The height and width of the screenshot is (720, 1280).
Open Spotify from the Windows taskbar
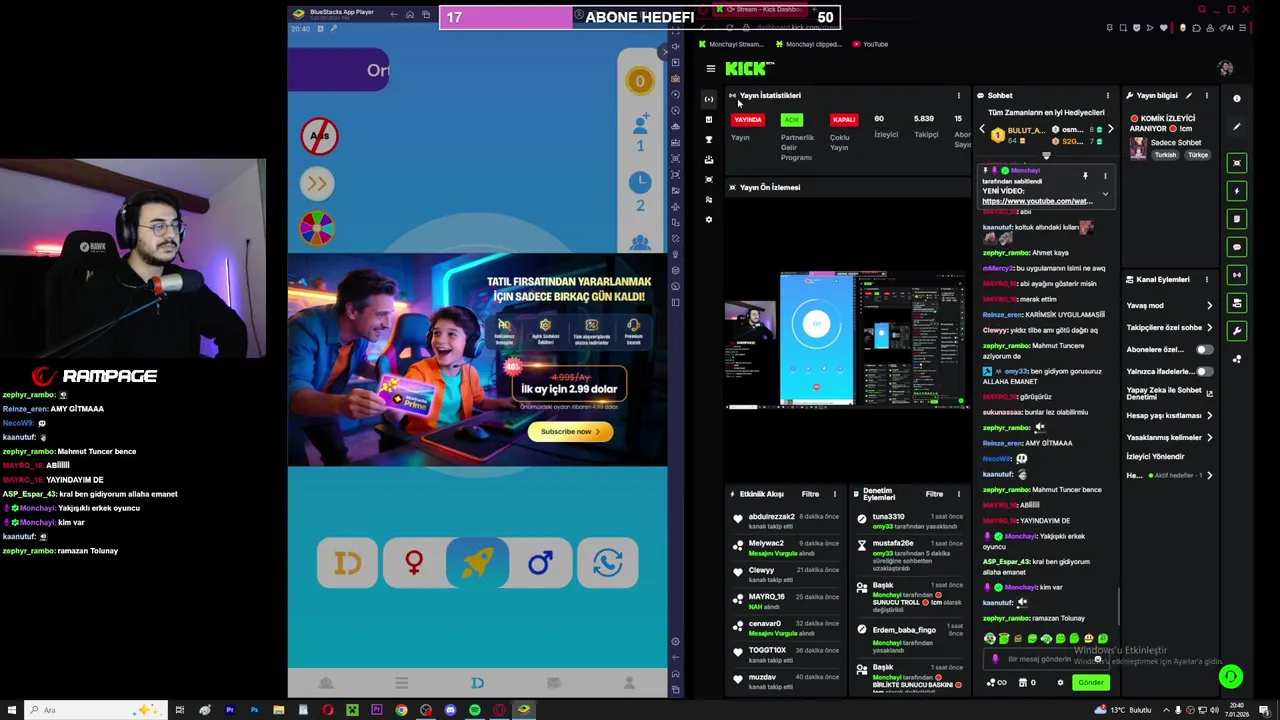click(x=474, y=710)
